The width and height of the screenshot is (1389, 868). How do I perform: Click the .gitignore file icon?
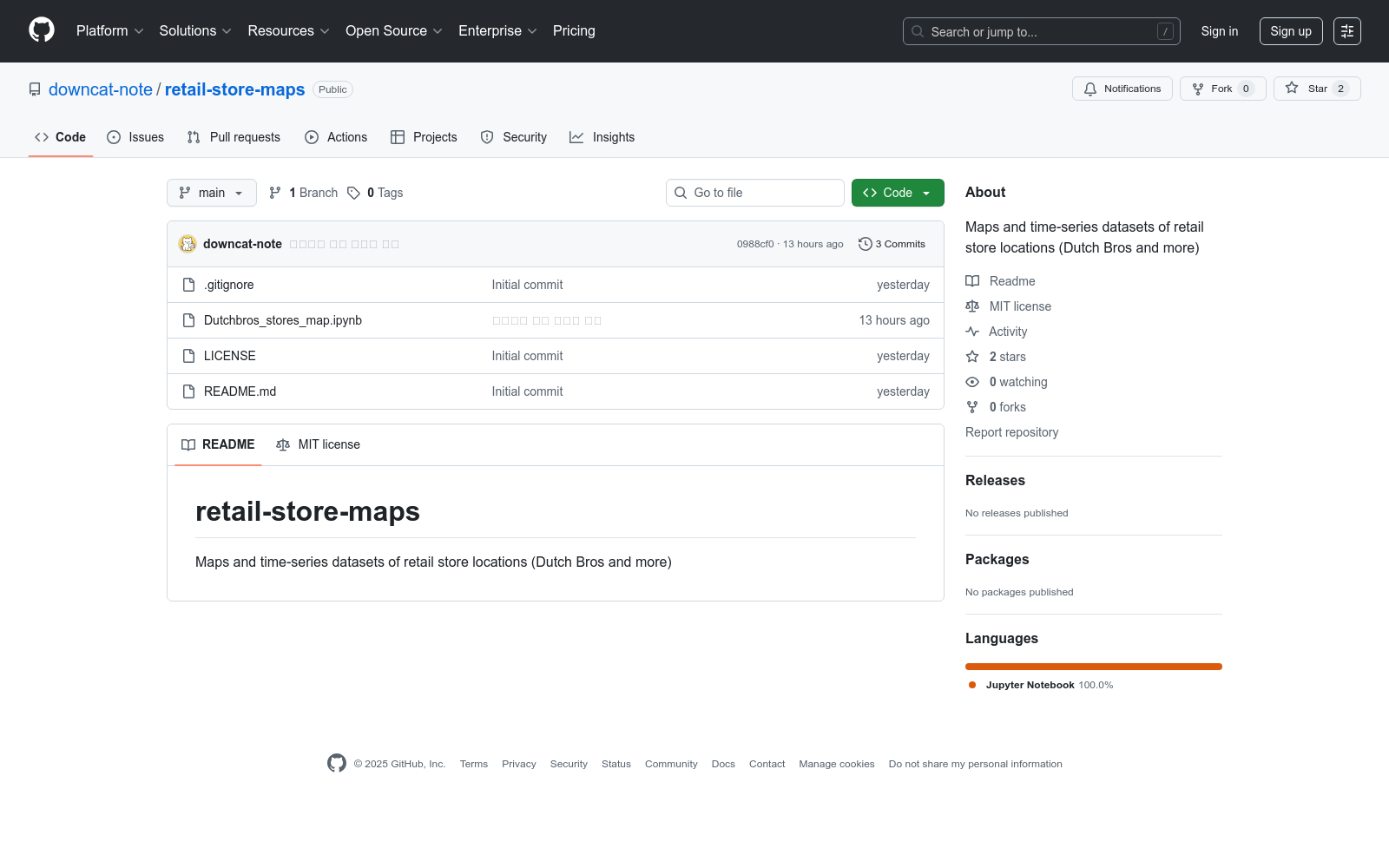(188, 285)
